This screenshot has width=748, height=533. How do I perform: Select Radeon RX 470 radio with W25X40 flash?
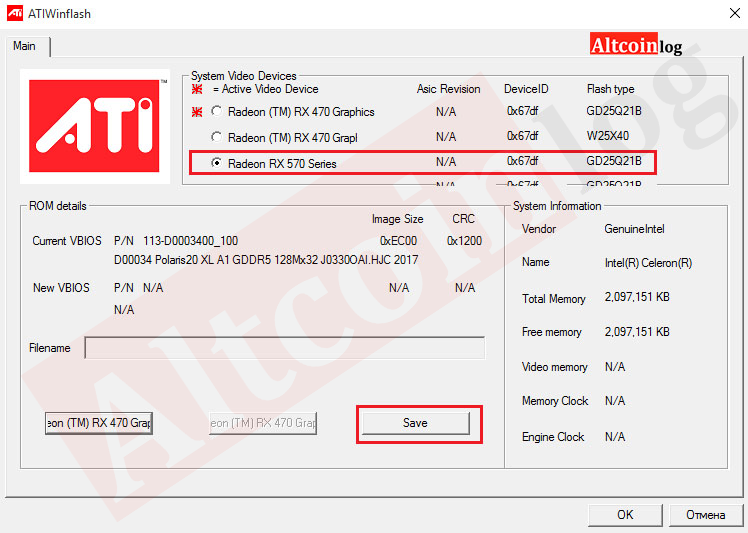coord(217,137)
